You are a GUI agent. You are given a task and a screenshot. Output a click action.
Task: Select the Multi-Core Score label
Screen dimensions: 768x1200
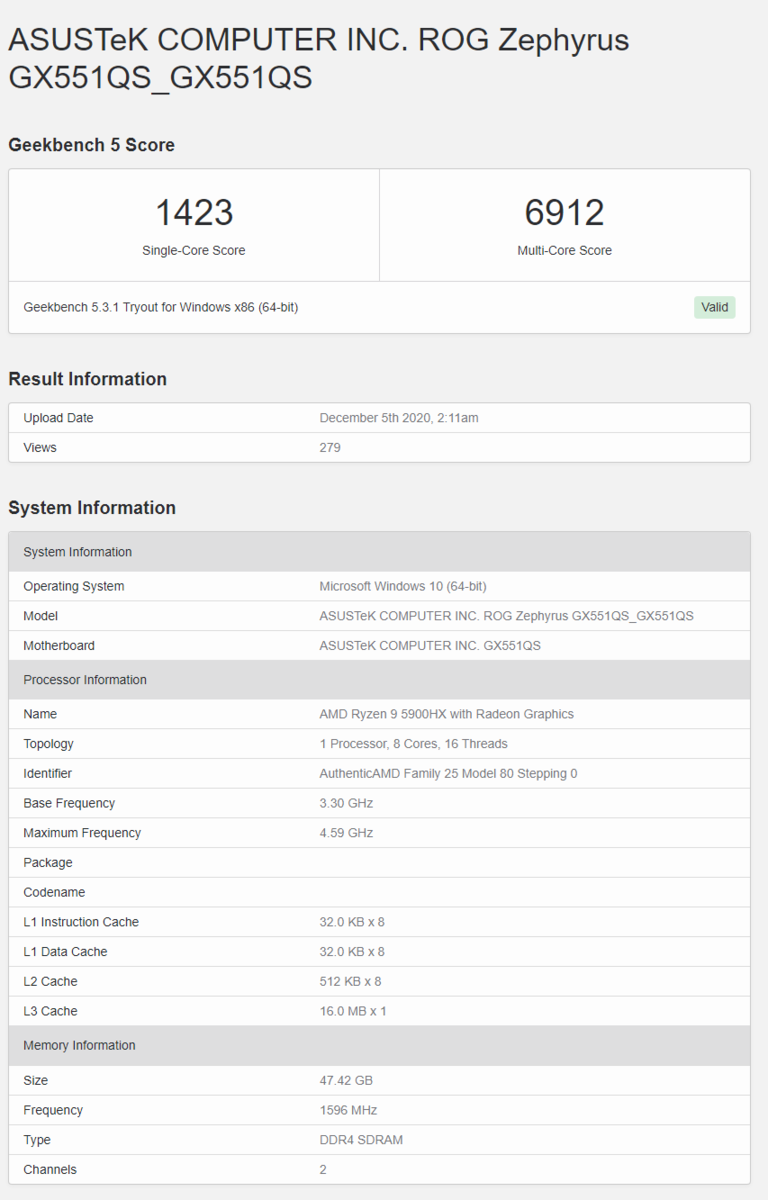tap(564, 251)
